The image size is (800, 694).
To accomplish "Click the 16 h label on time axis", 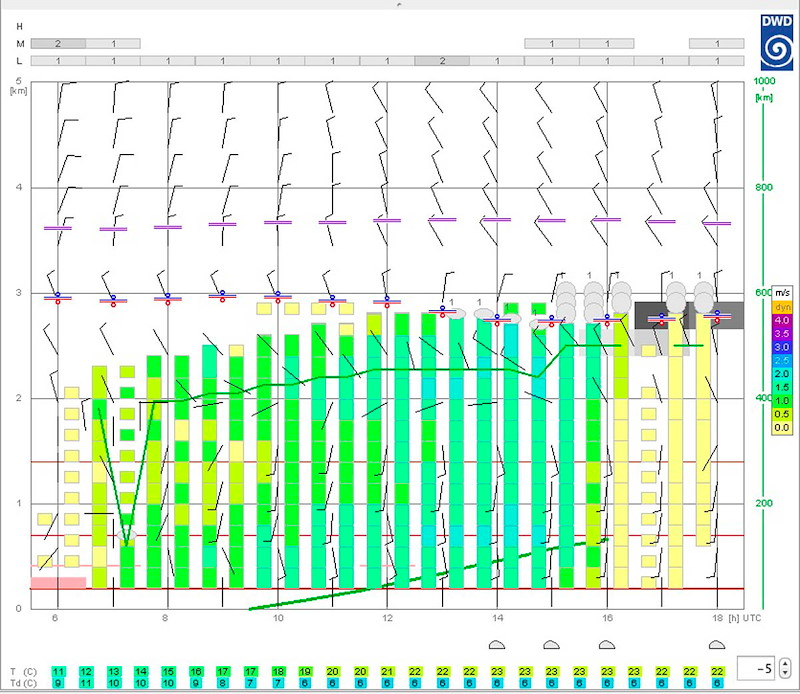I will (607, 618).
